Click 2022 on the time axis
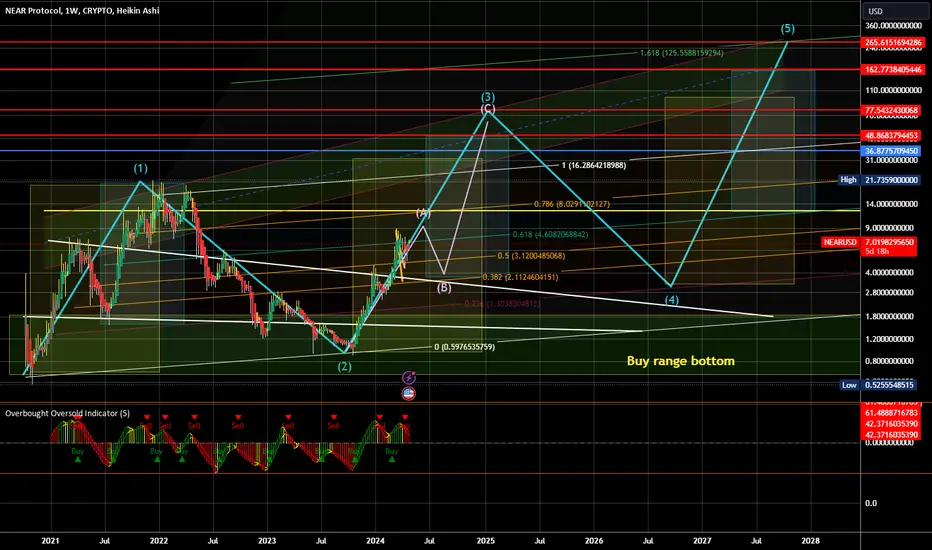 pos(159,540)
